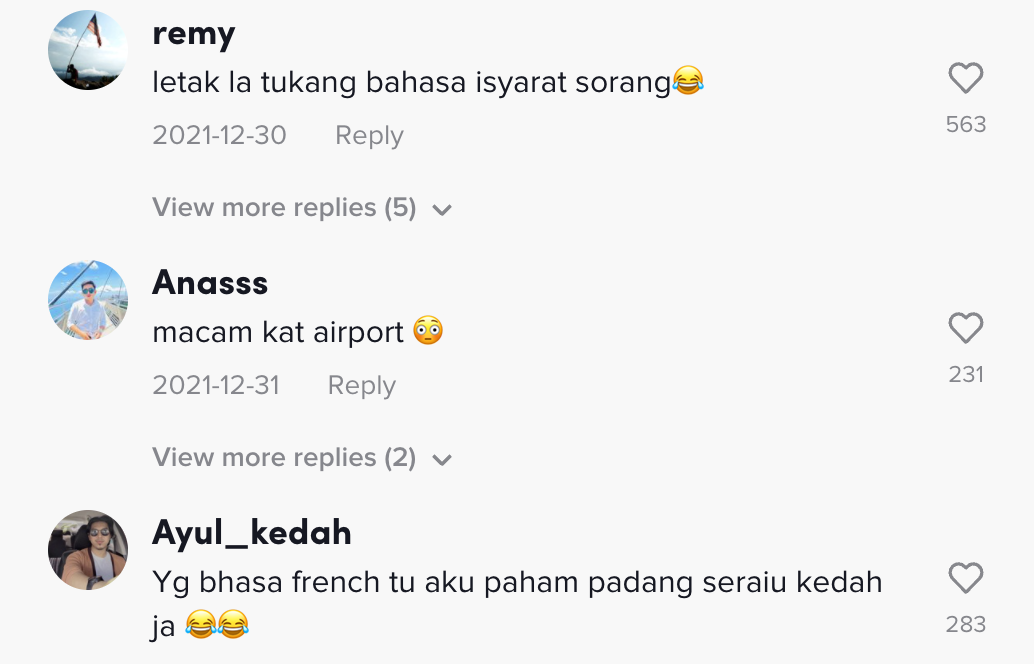Click the "macam kat airport" comment text
The width and height of the screenshot is (1034, 664).
pyautogui.click(x=278, y=332)
